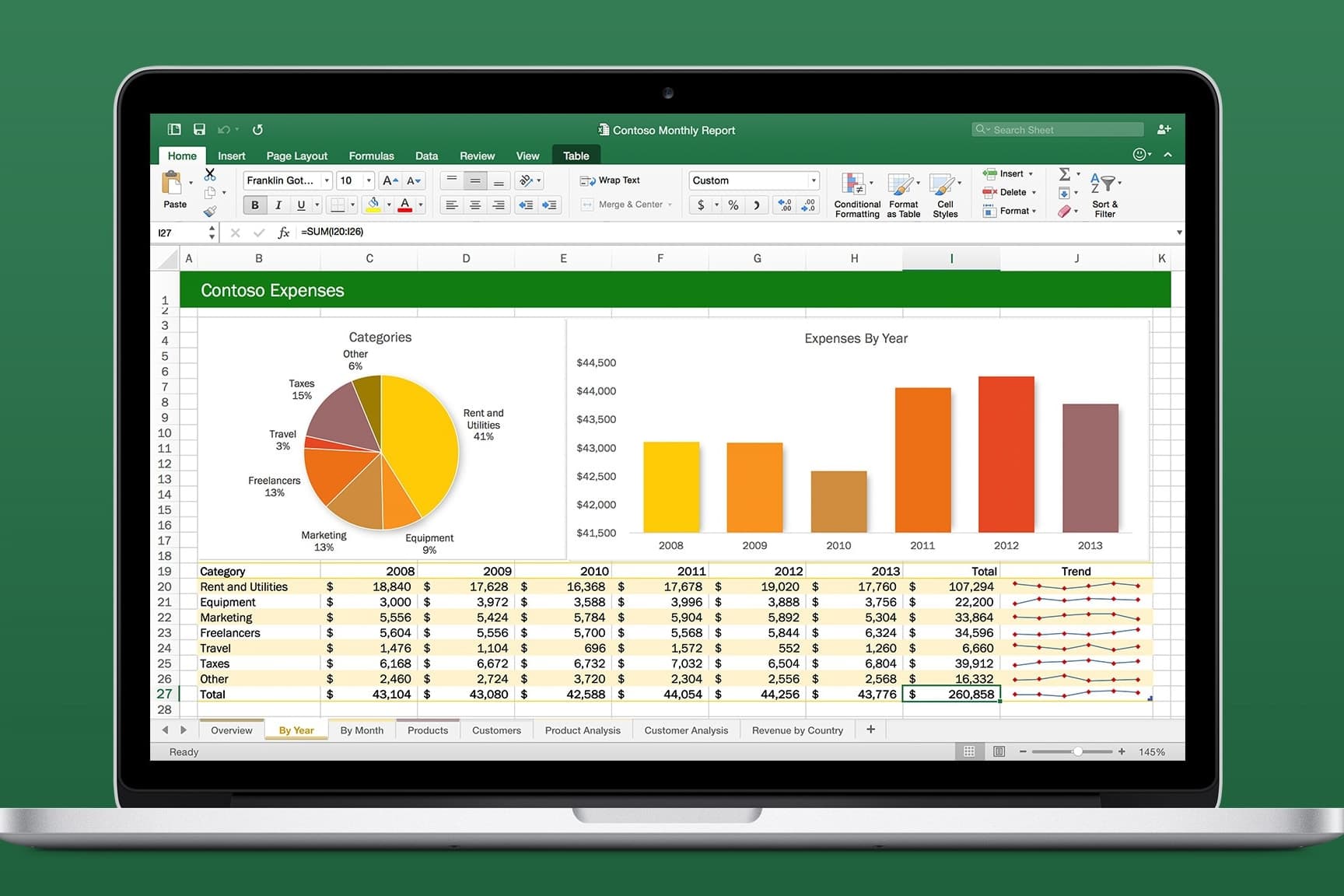The image size is (1344, 896).
Task: Pick the yellow fill color swatch
Action: 373,205
